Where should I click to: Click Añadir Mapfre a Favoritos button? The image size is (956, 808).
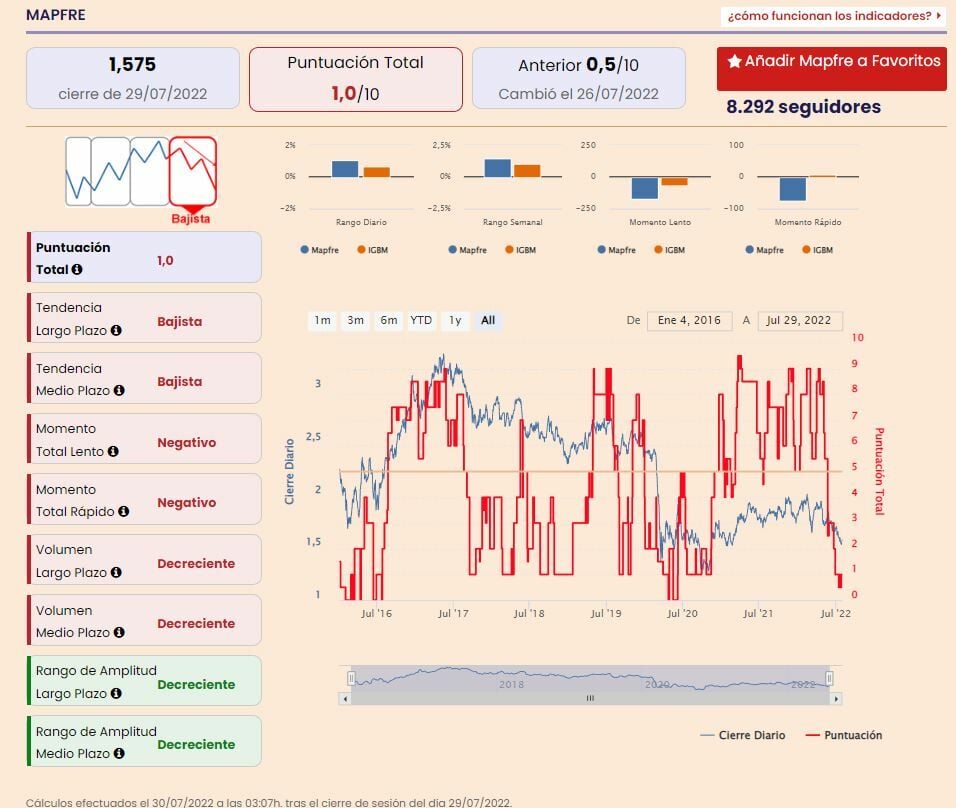point(832,69)
